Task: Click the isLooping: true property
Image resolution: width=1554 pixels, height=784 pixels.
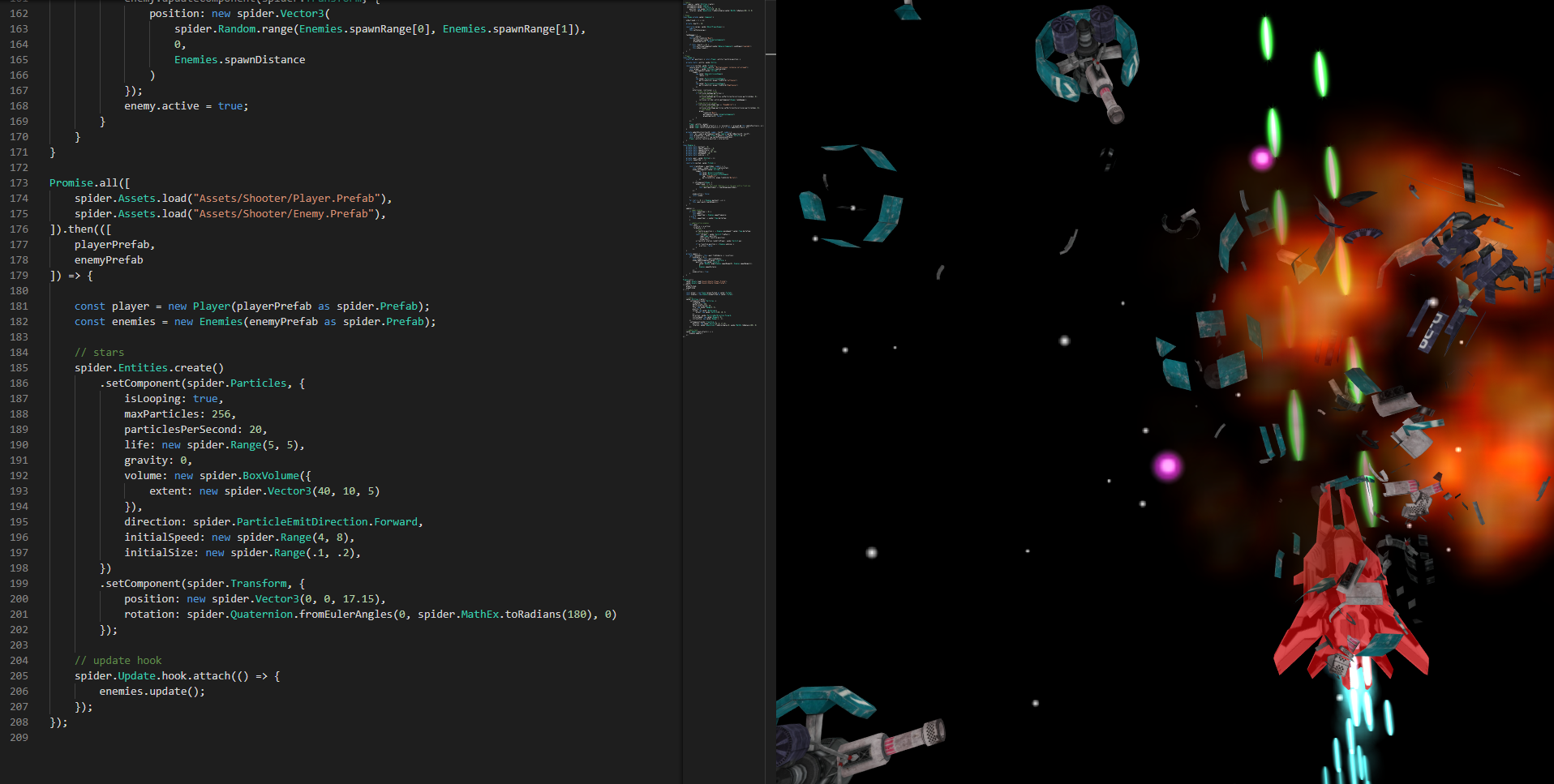Action: click(x=171, y=398)
